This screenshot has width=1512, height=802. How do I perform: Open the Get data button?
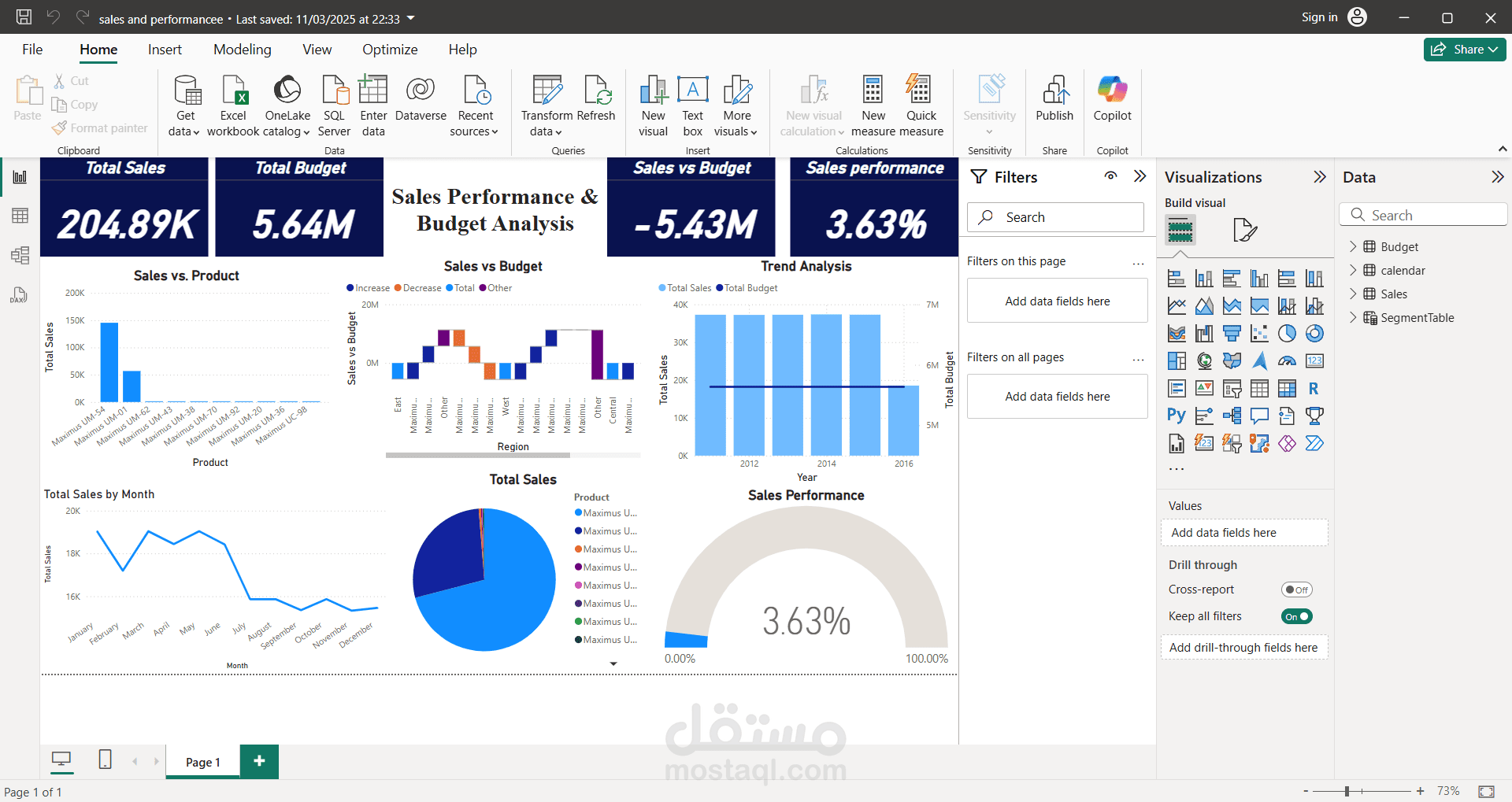185,106
